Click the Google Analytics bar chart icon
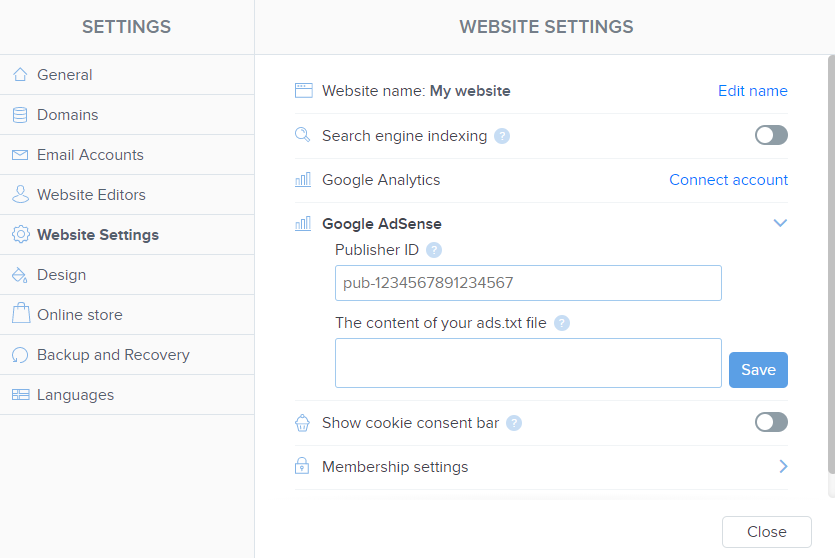 click(303, 179)
